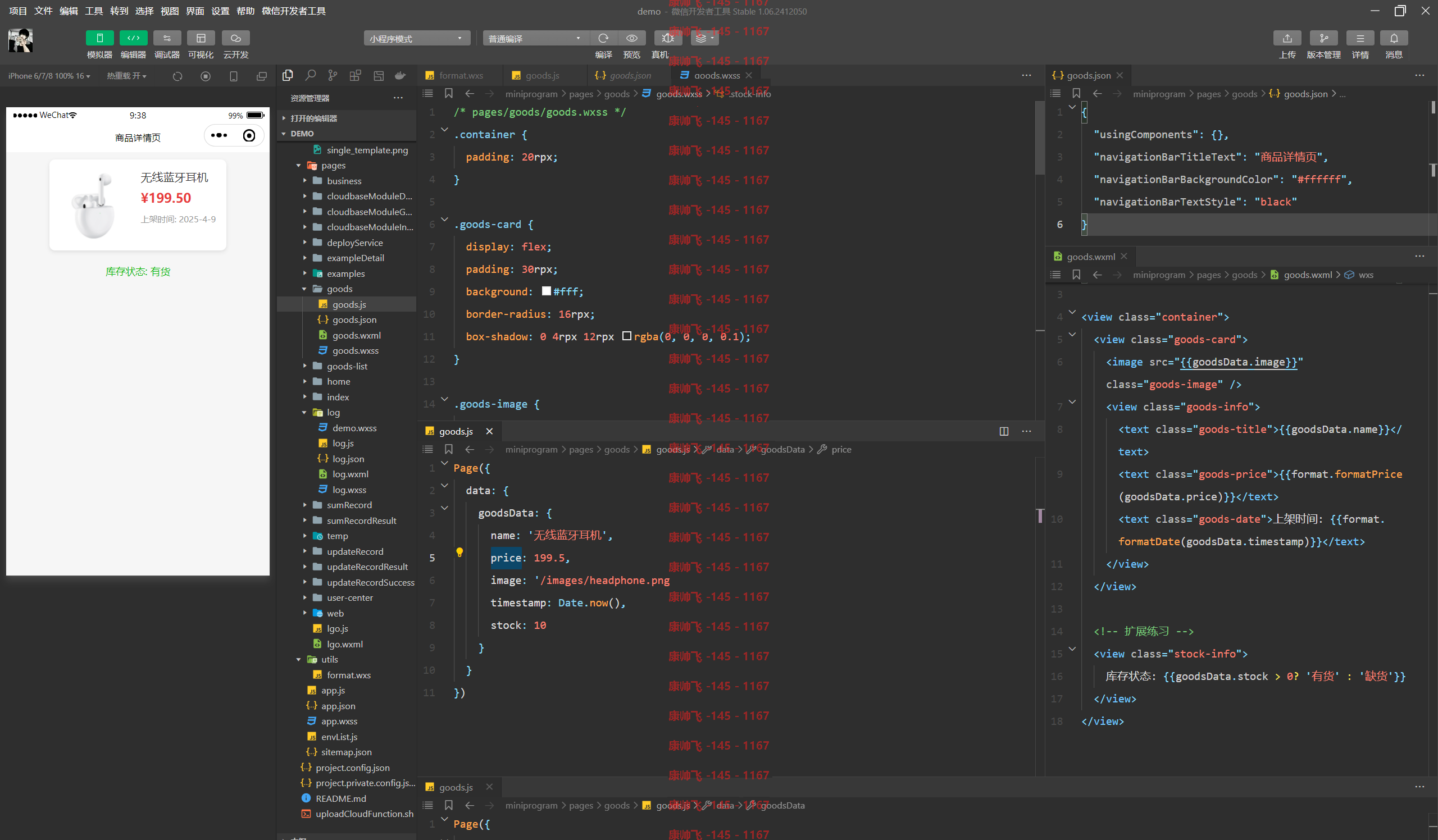Open 详情 project details
Viewport: 1438px width, 840px height.
click(1360, 38)
